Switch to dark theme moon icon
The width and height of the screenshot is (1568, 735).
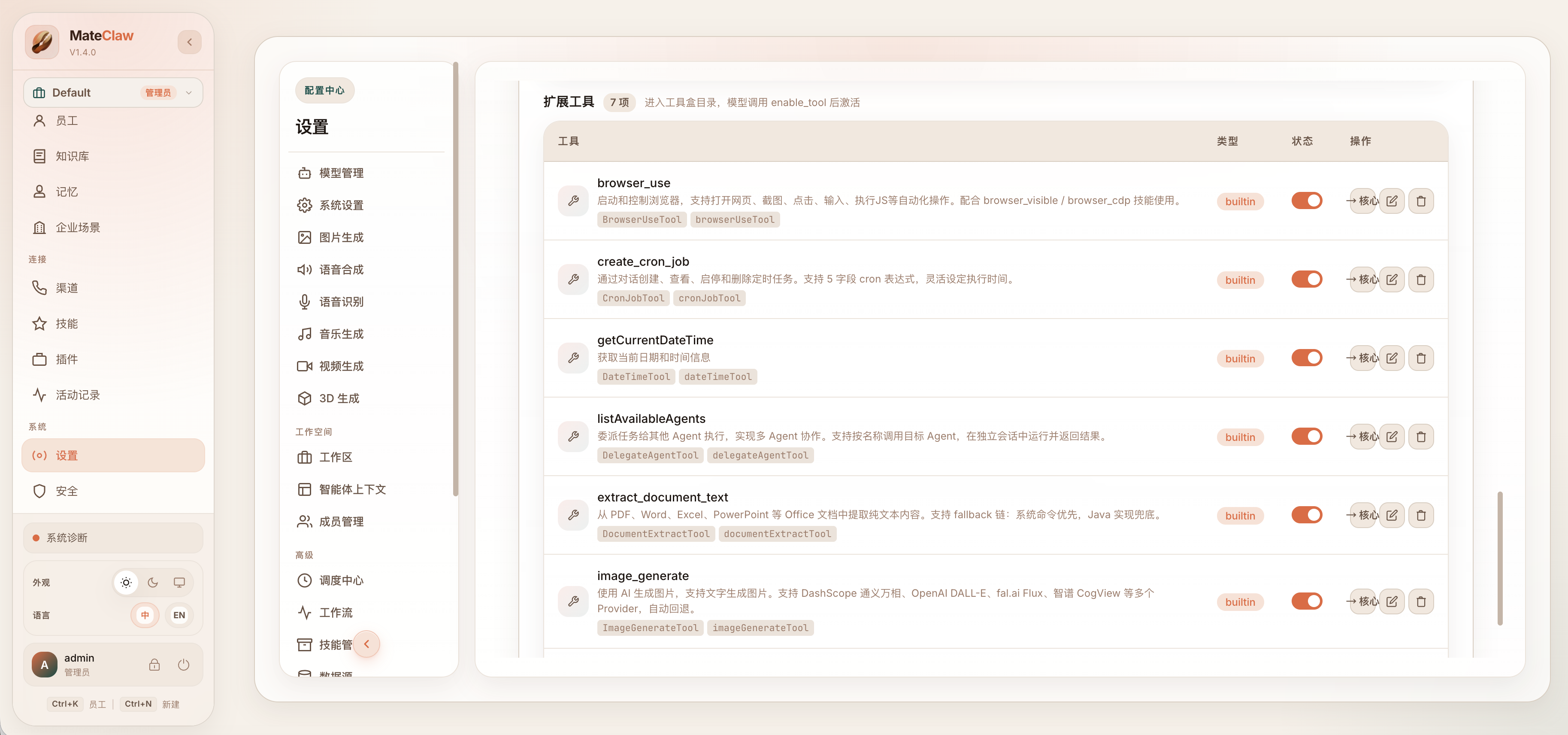coord(153,583)
